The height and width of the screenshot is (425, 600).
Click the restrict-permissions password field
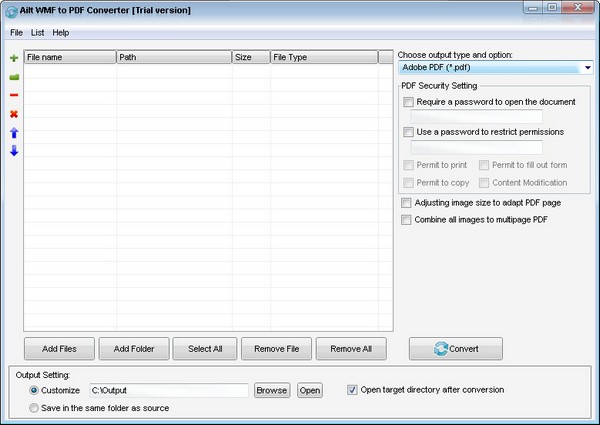476,147
